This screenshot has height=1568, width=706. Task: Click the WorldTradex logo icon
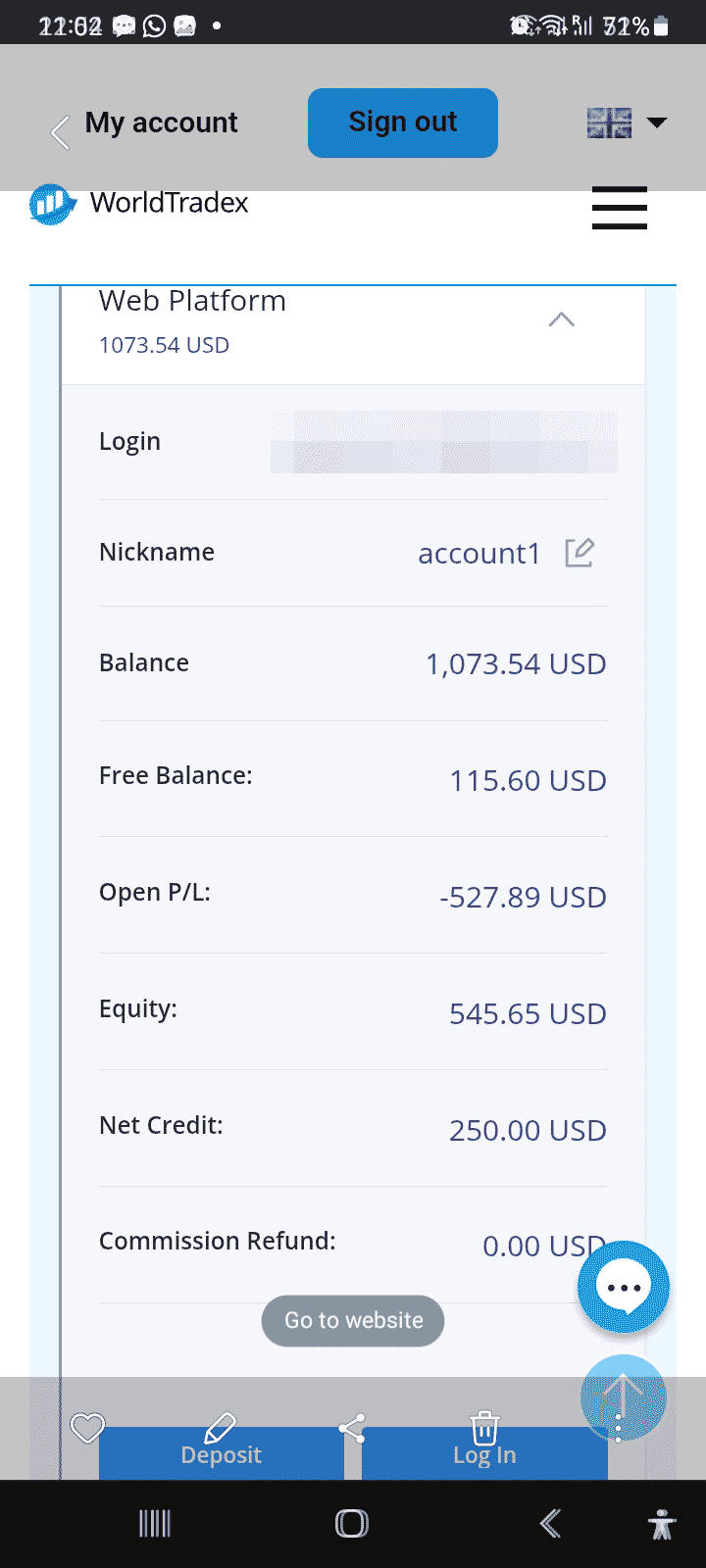coord(52,204)
